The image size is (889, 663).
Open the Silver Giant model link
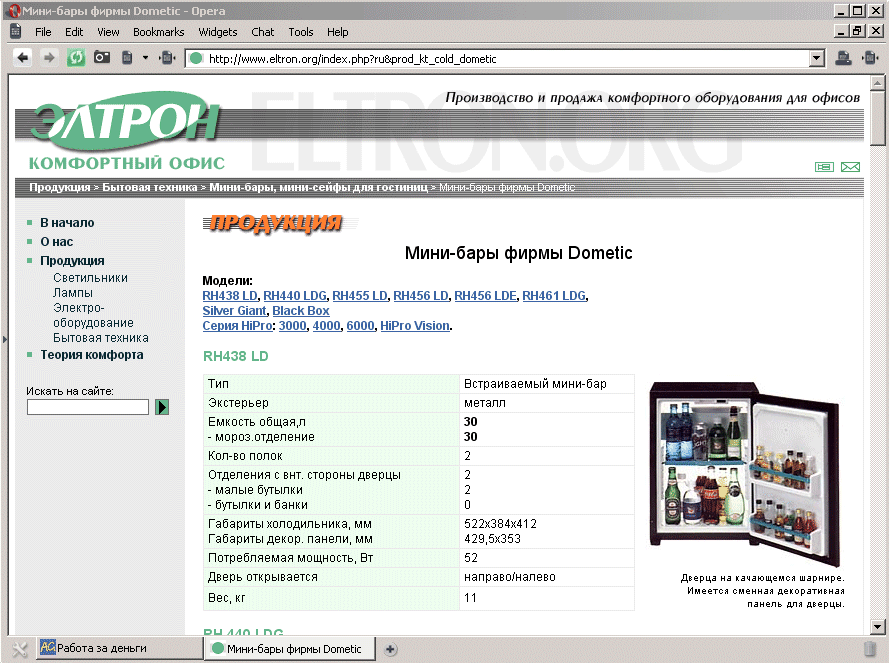pos(234,311)
